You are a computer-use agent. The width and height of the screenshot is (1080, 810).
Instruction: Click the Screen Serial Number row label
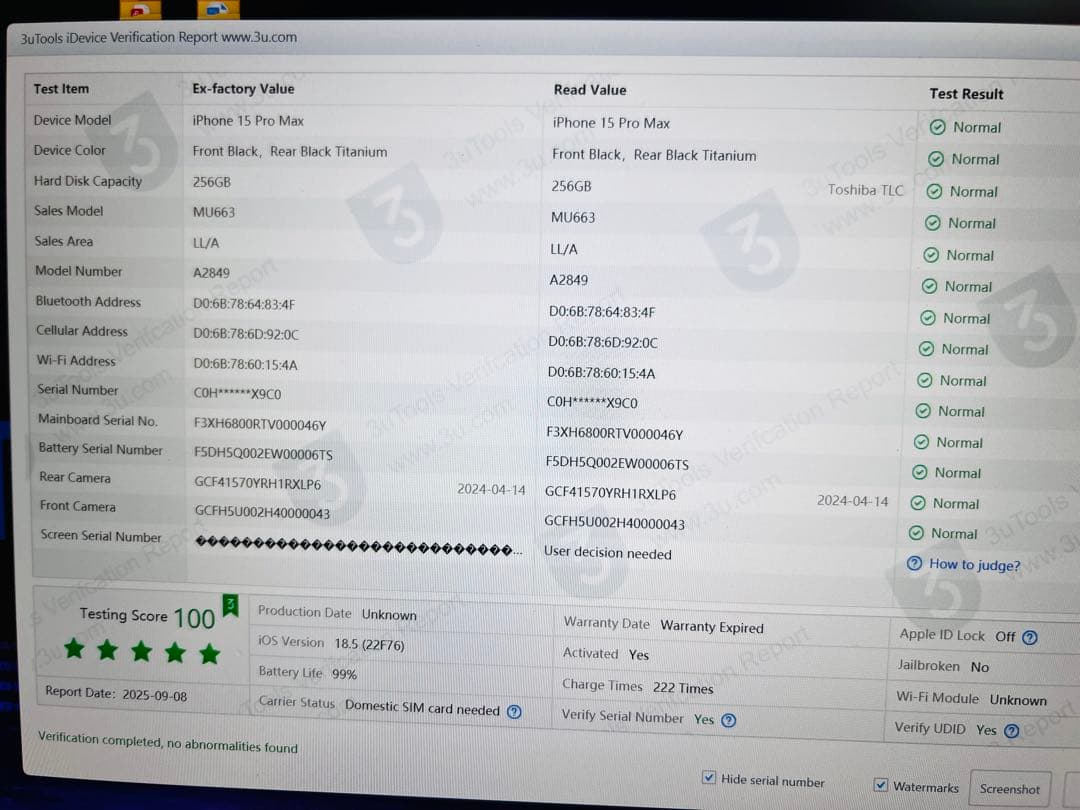[x=101, y=536]
